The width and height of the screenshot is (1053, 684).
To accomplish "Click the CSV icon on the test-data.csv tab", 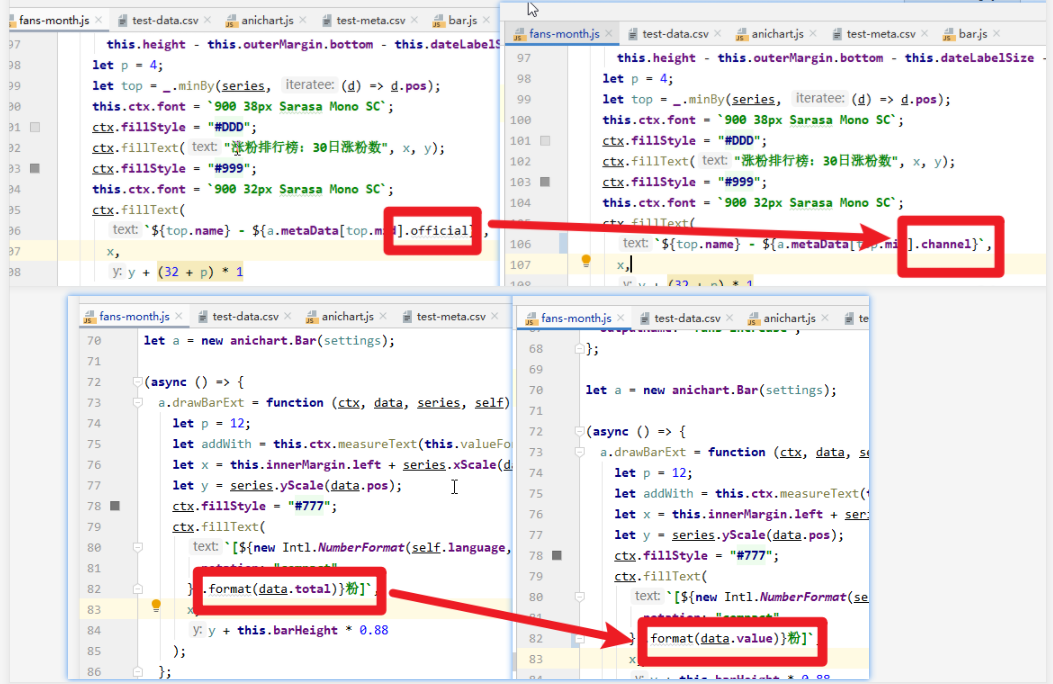I will [123, 19].
